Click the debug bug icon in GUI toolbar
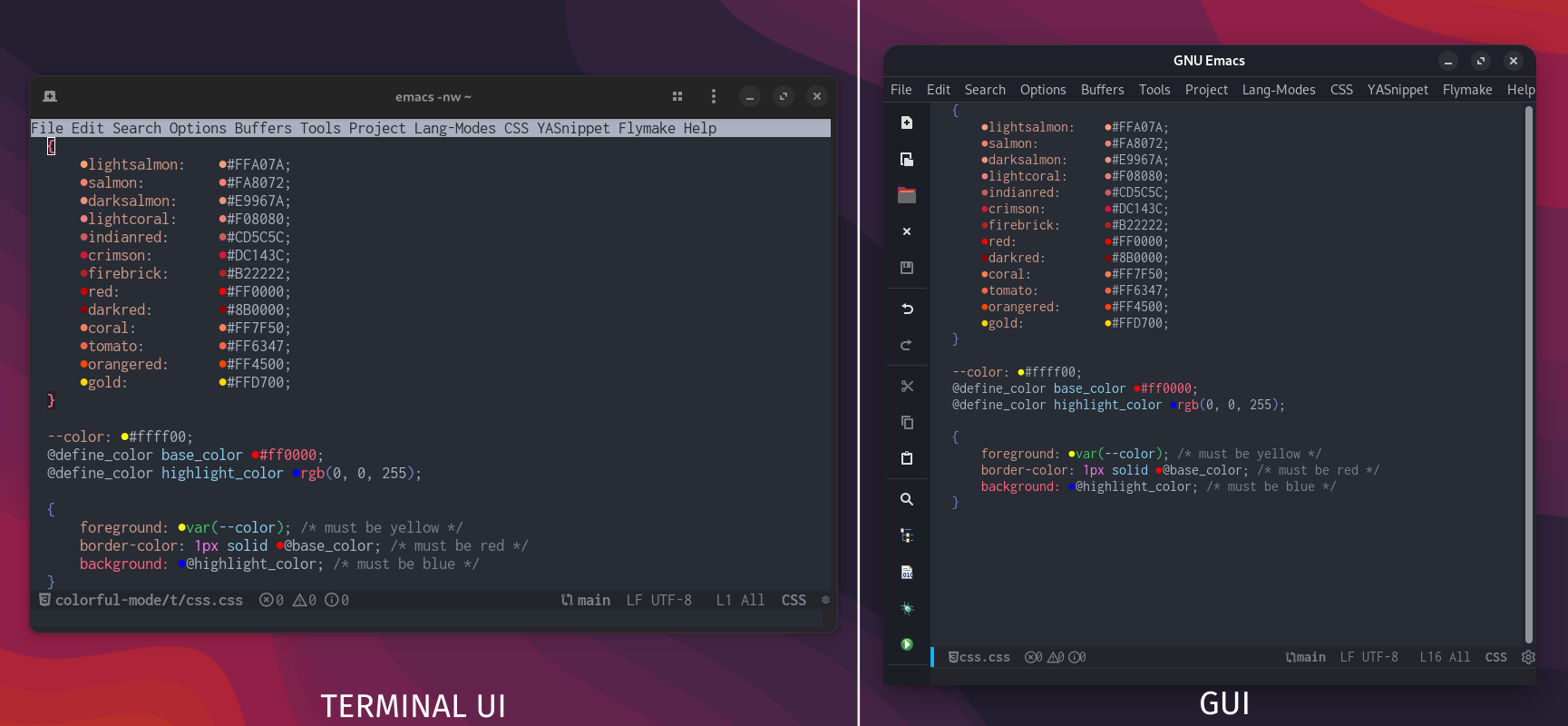 tap(907, 608)
